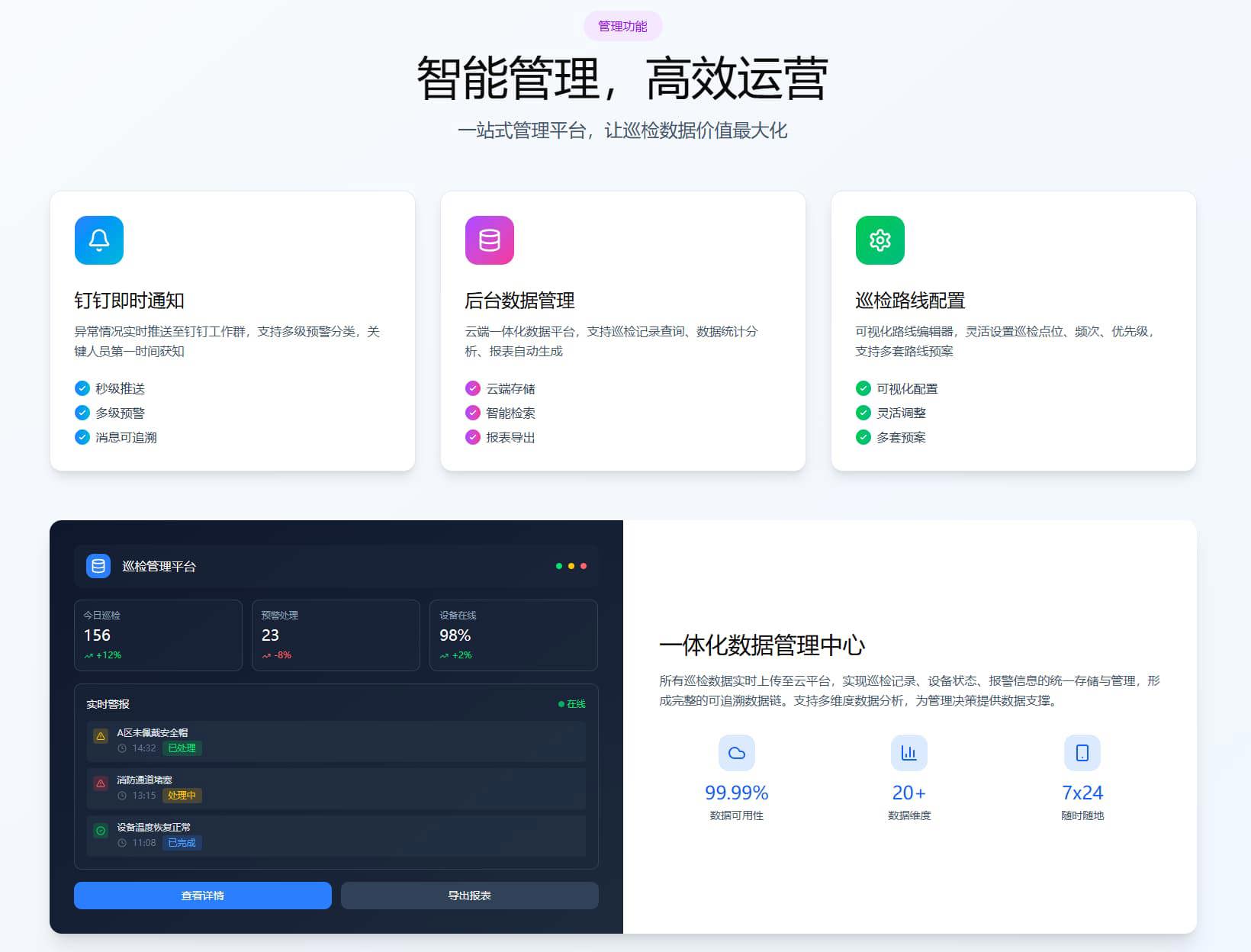Click the database logo beside 巡检管理平台
1251x952 pixels.
98,566
